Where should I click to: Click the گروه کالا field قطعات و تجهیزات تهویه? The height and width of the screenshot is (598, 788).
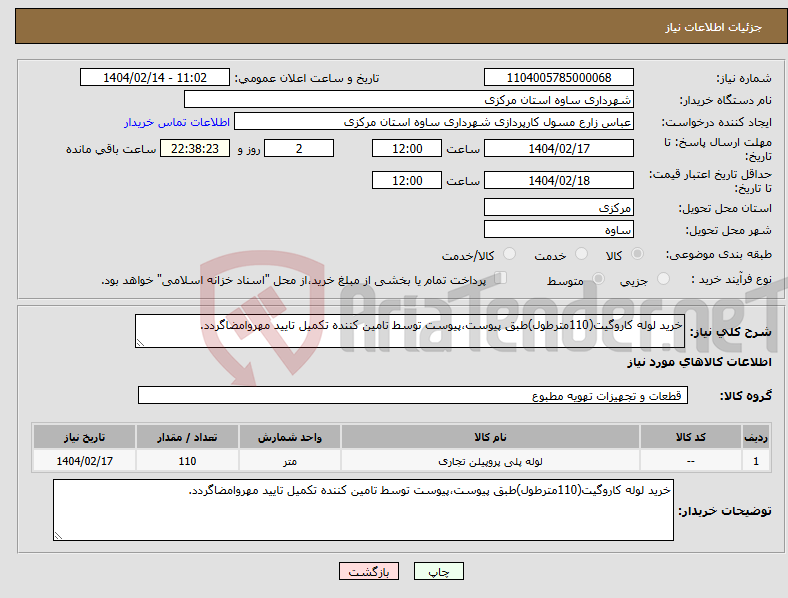[413, 395]
